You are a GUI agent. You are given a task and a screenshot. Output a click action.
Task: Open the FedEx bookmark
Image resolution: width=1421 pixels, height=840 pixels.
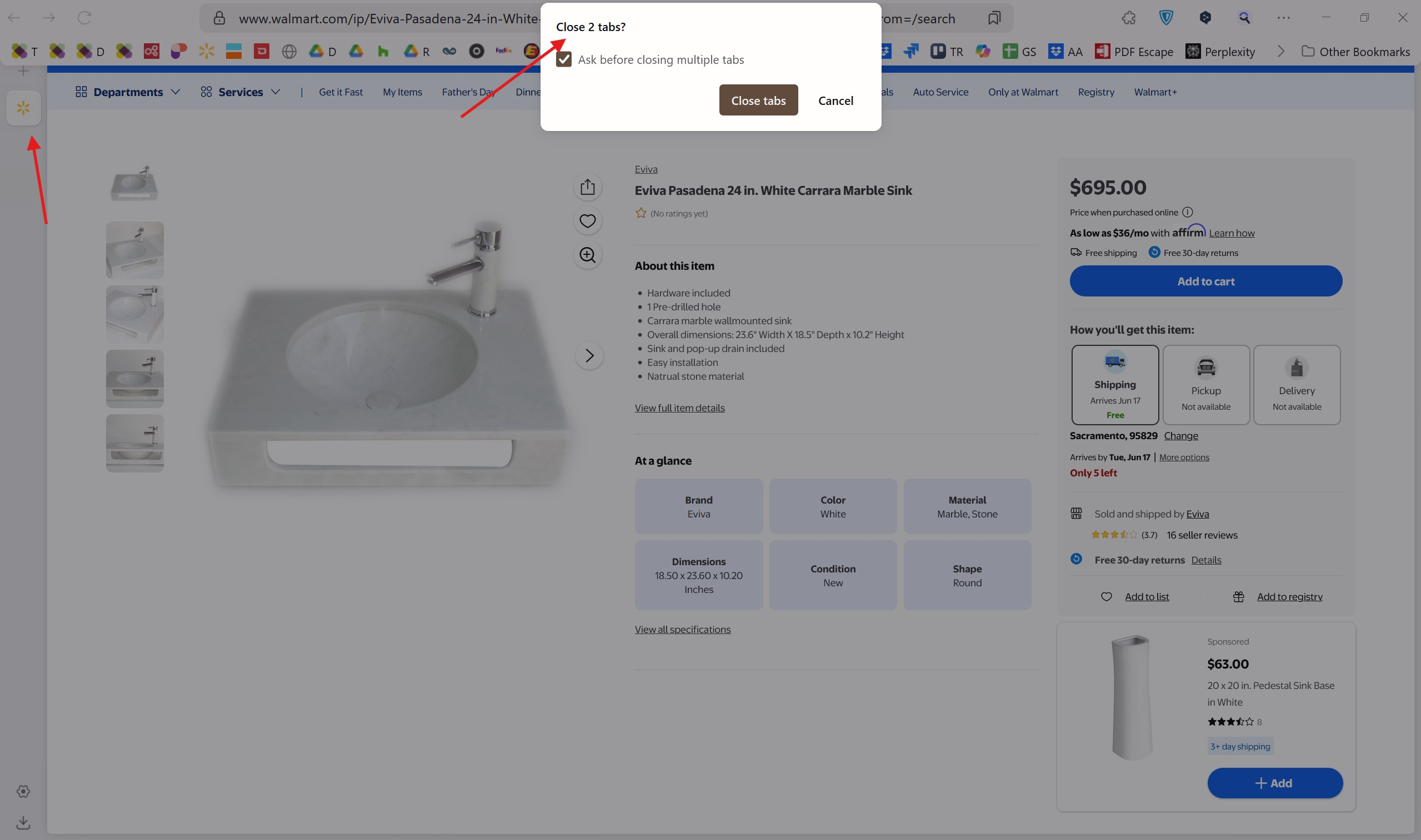(x=503, y=52)
